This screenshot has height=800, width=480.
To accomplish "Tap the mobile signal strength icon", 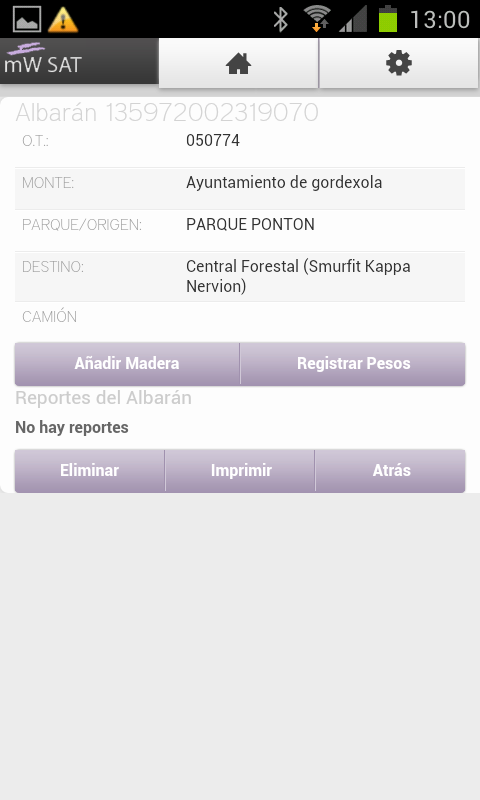I will [x=353, y=19].
